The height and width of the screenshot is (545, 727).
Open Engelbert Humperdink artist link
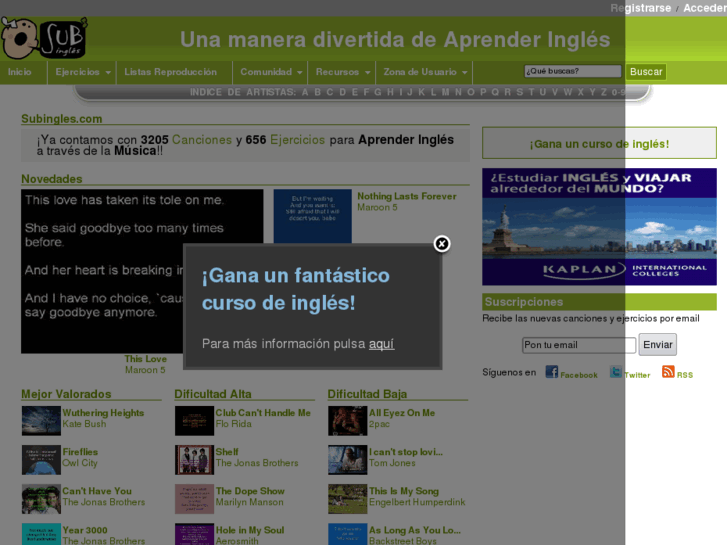click(x=417, y=502)
